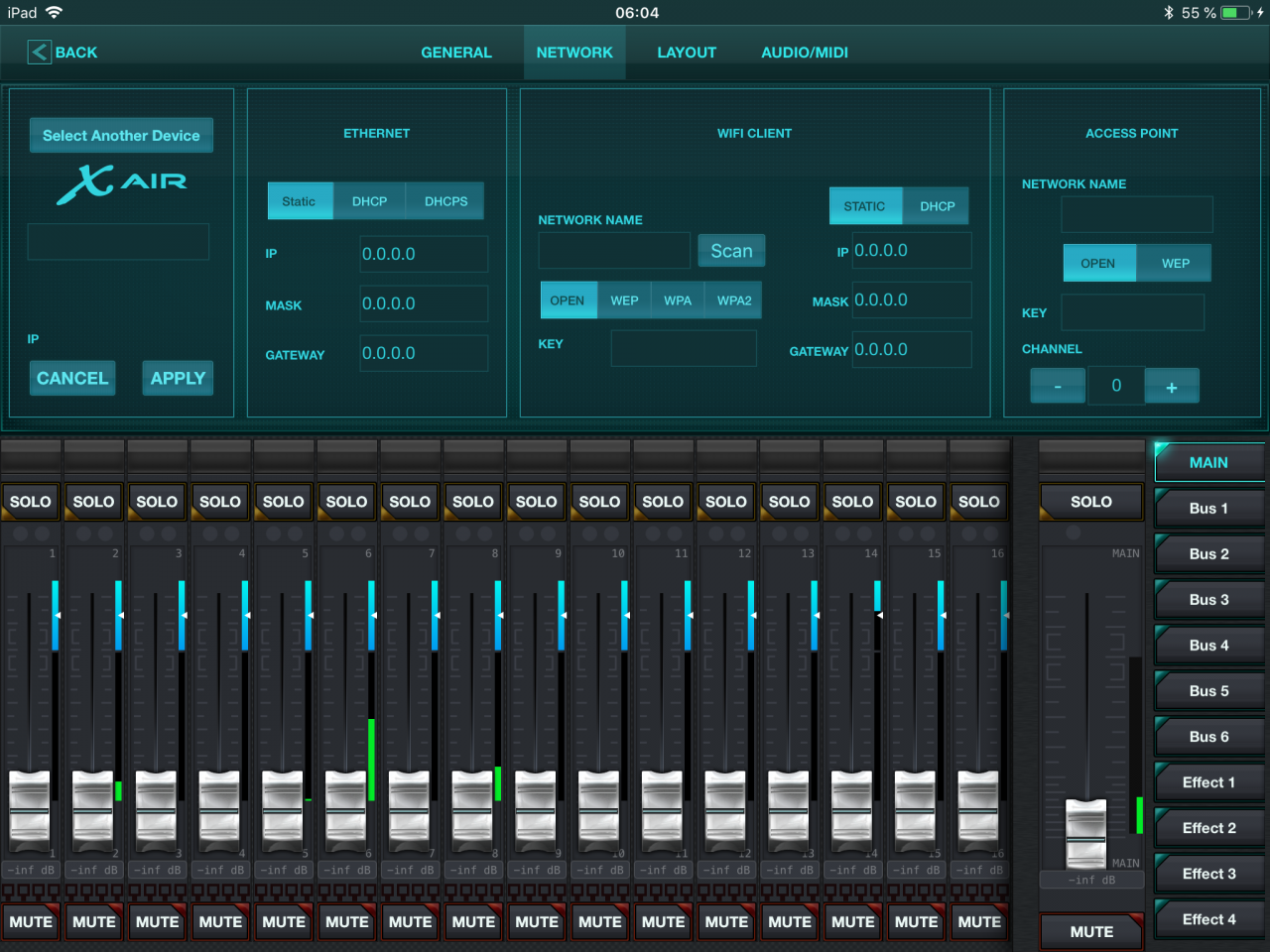Choose WPA security for WiFi client

(678, 300)
